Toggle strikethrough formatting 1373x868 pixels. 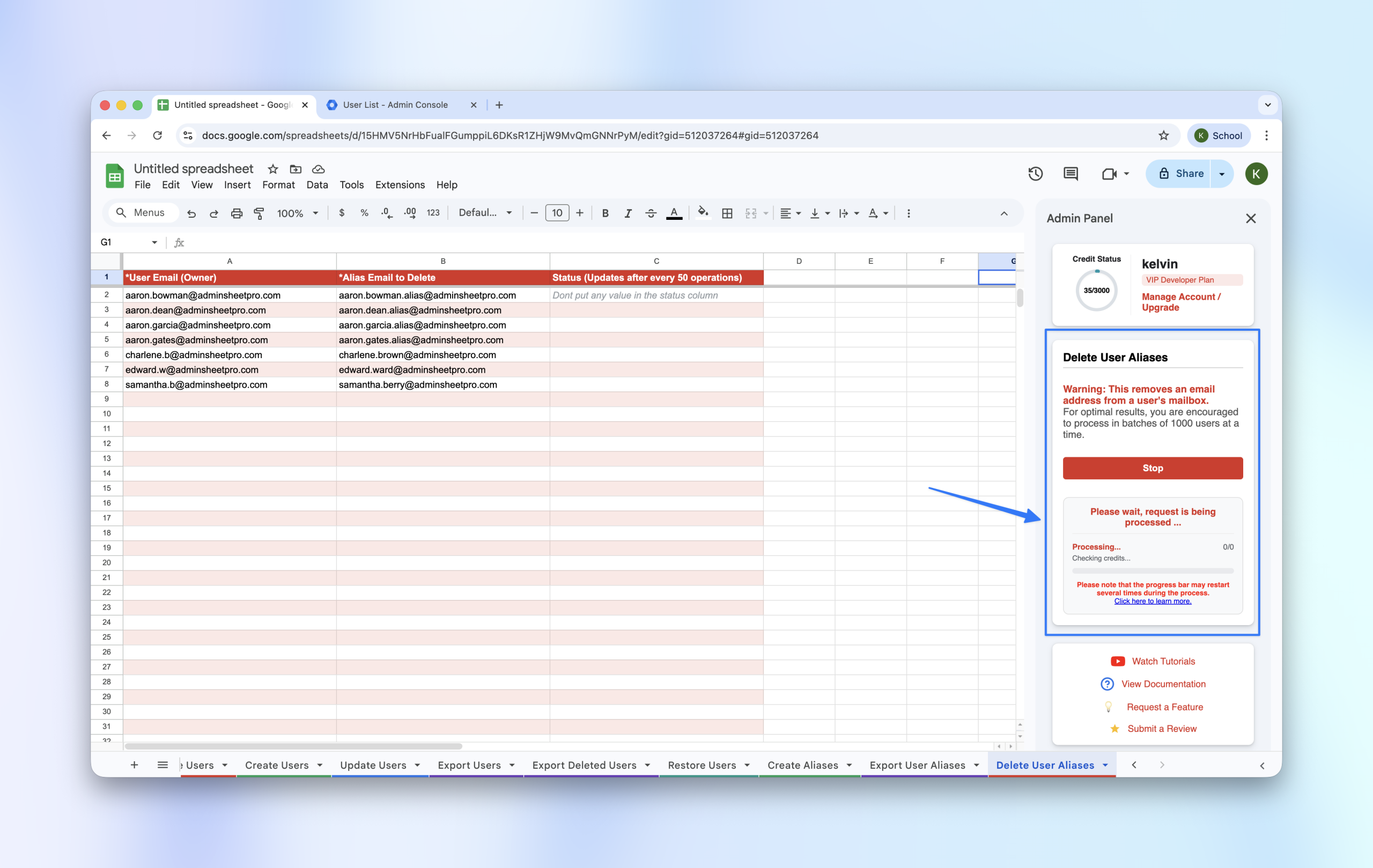click(651, 213)
